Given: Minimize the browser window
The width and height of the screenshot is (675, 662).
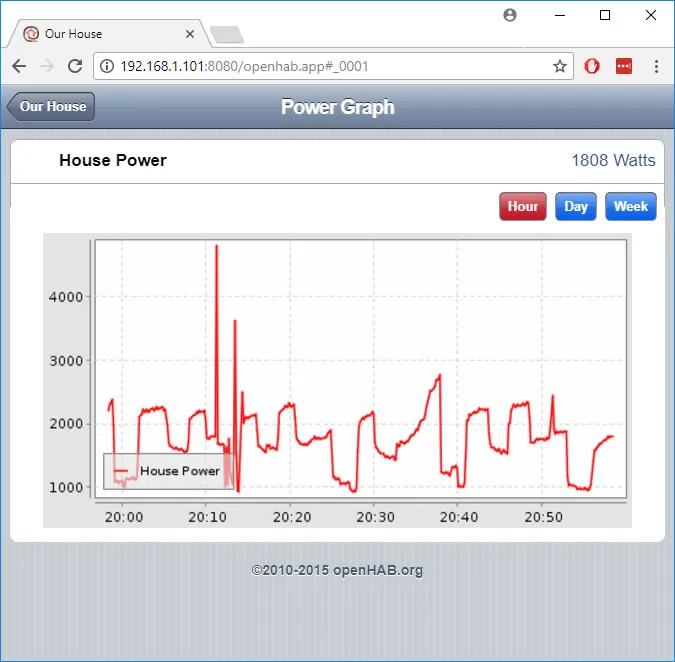Looking at the screenshot, I should tap(560, 15).
